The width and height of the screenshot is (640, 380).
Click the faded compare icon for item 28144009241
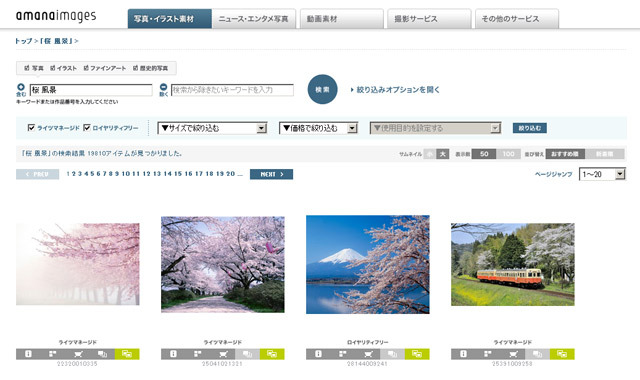tap(392, 354)
